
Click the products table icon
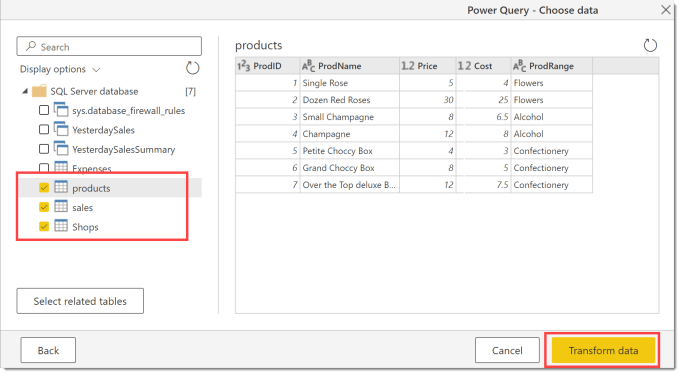61,187
